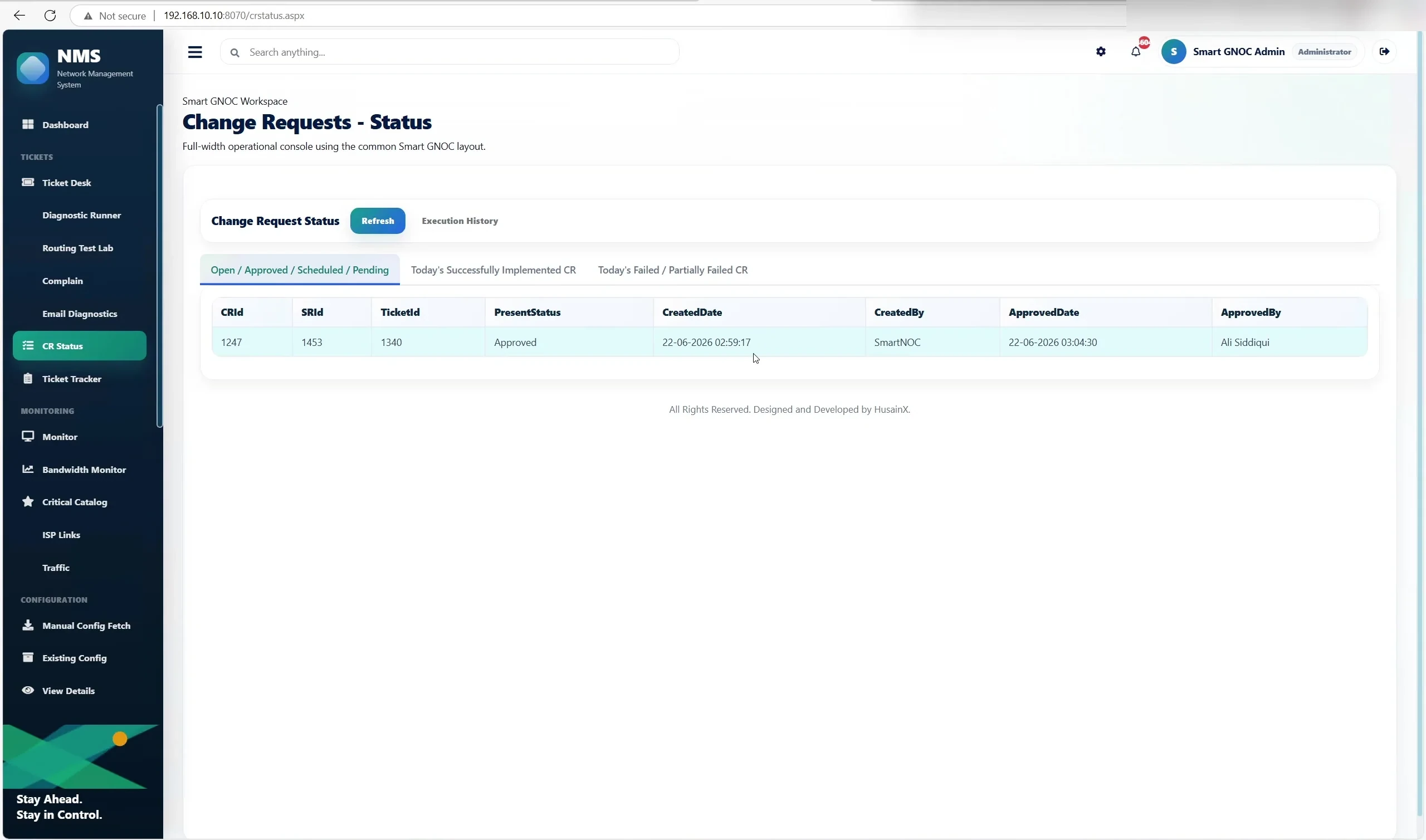Click the browser back arrow

(19, 15)
